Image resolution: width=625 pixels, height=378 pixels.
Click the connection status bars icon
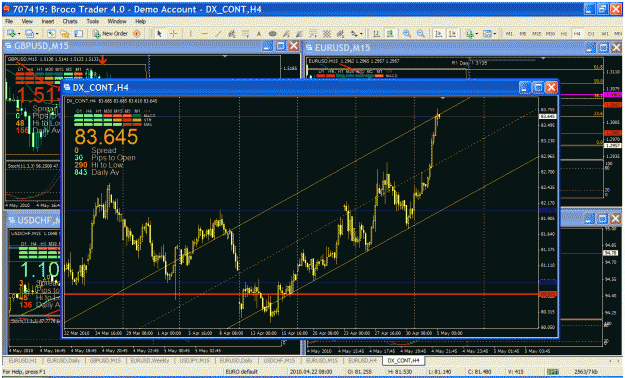click(553, 372)
